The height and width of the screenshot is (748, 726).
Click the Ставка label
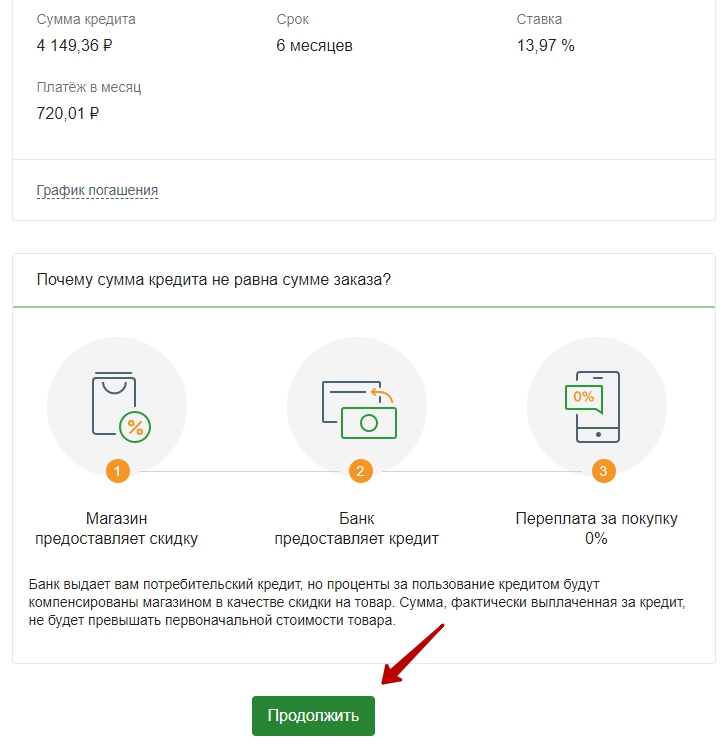[x=539, y=20]
